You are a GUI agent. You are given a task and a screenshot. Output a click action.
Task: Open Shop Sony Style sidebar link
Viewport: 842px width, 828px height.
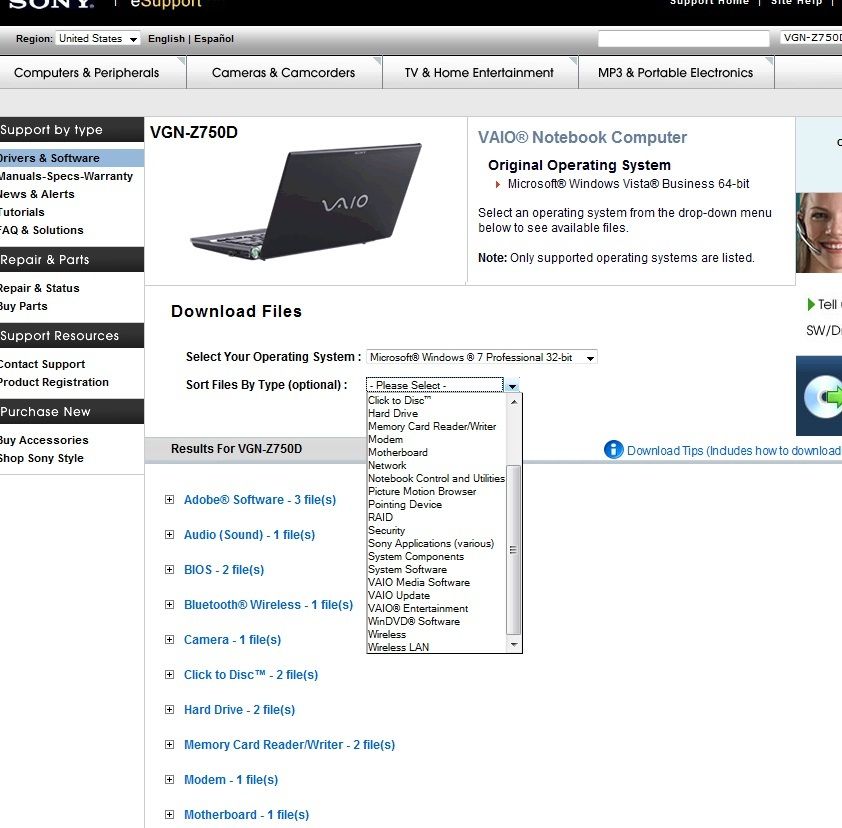click(x=41, y=458)
